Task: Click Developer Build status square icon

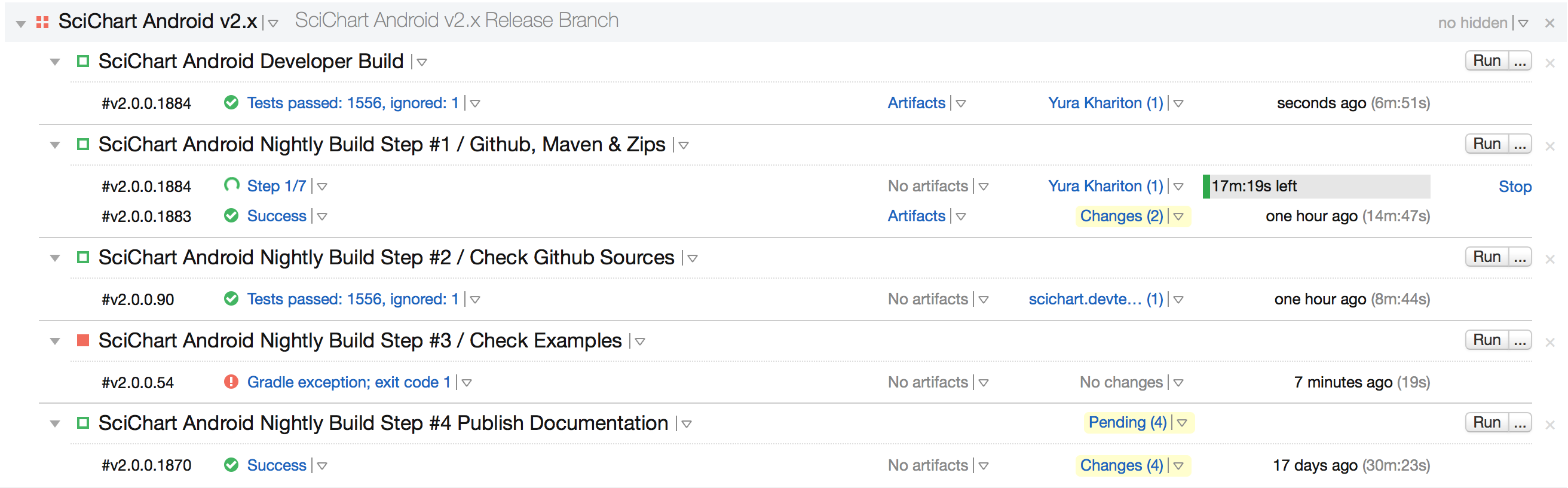Action: click(x=84, y=61)
